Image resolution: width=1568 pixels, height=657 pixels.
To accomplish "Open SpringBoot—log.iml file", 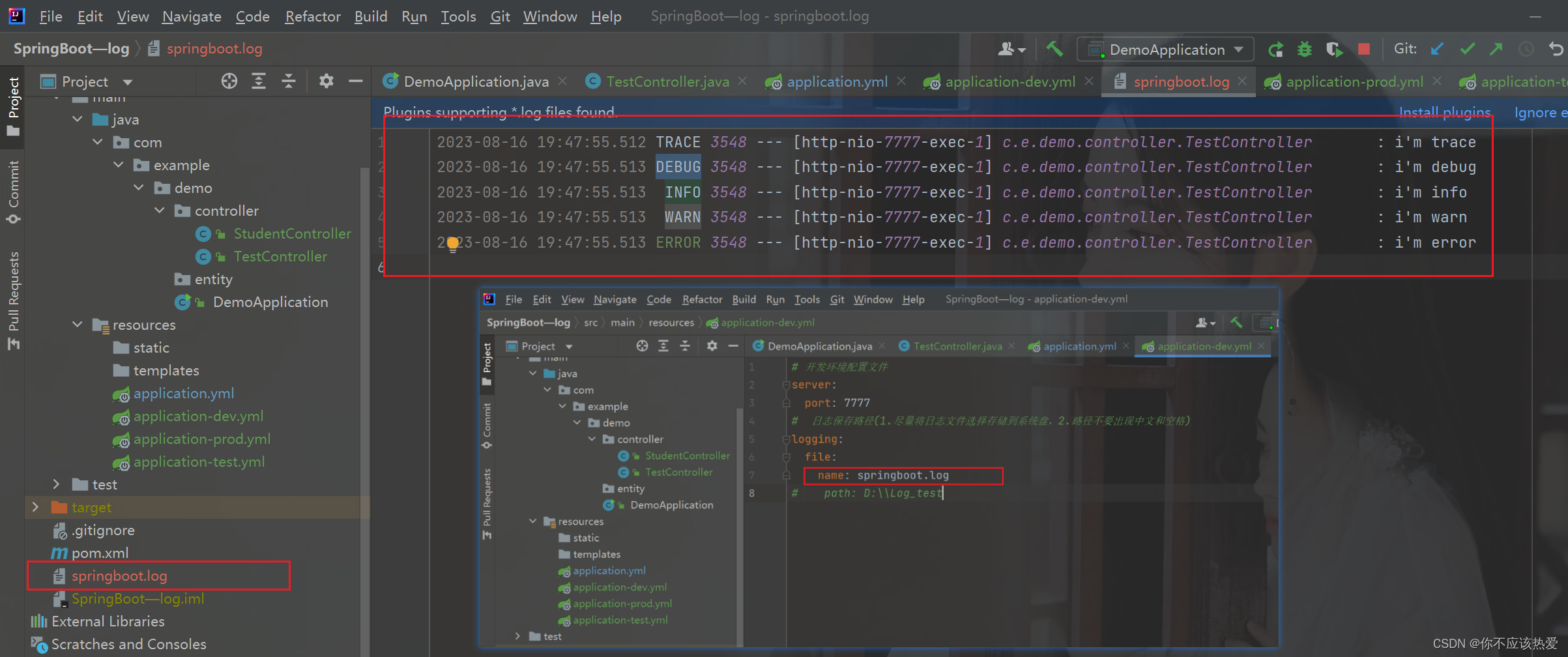I will click(138, 598).
